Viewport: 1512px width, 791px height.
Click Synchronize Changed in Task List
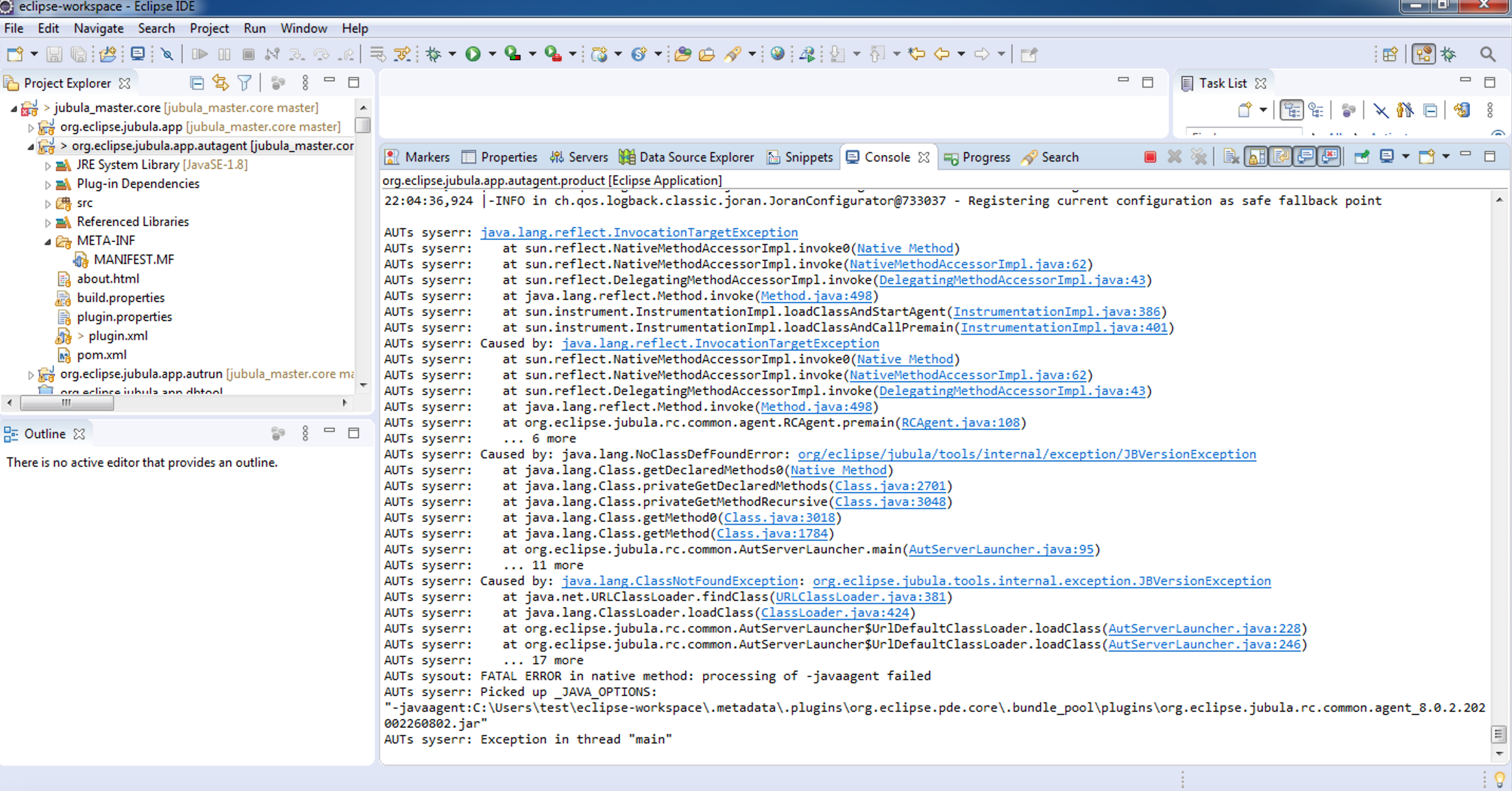click(1461, 110)
